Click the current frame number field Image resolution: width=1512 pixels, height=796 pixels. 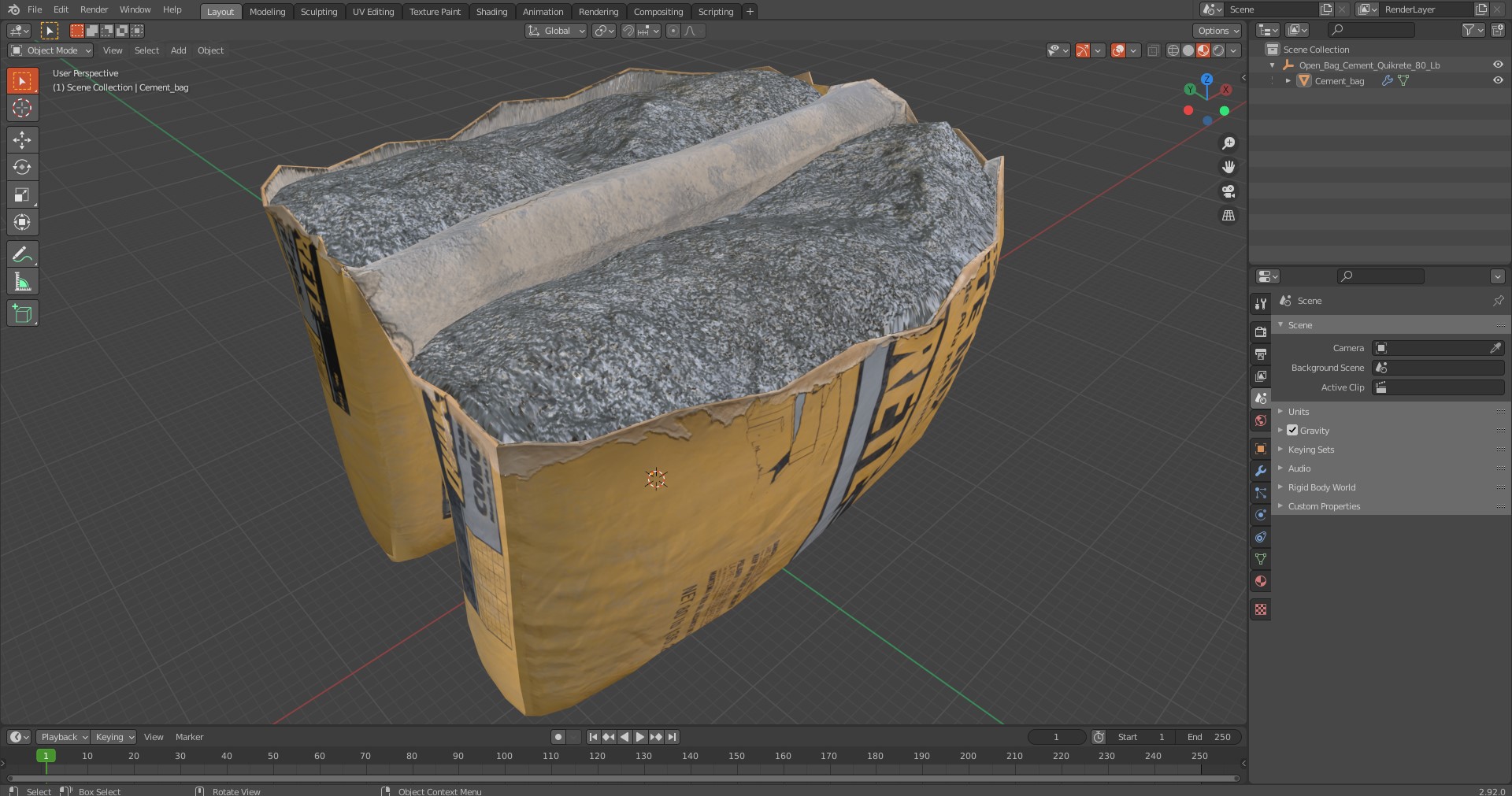(1056, 737)
